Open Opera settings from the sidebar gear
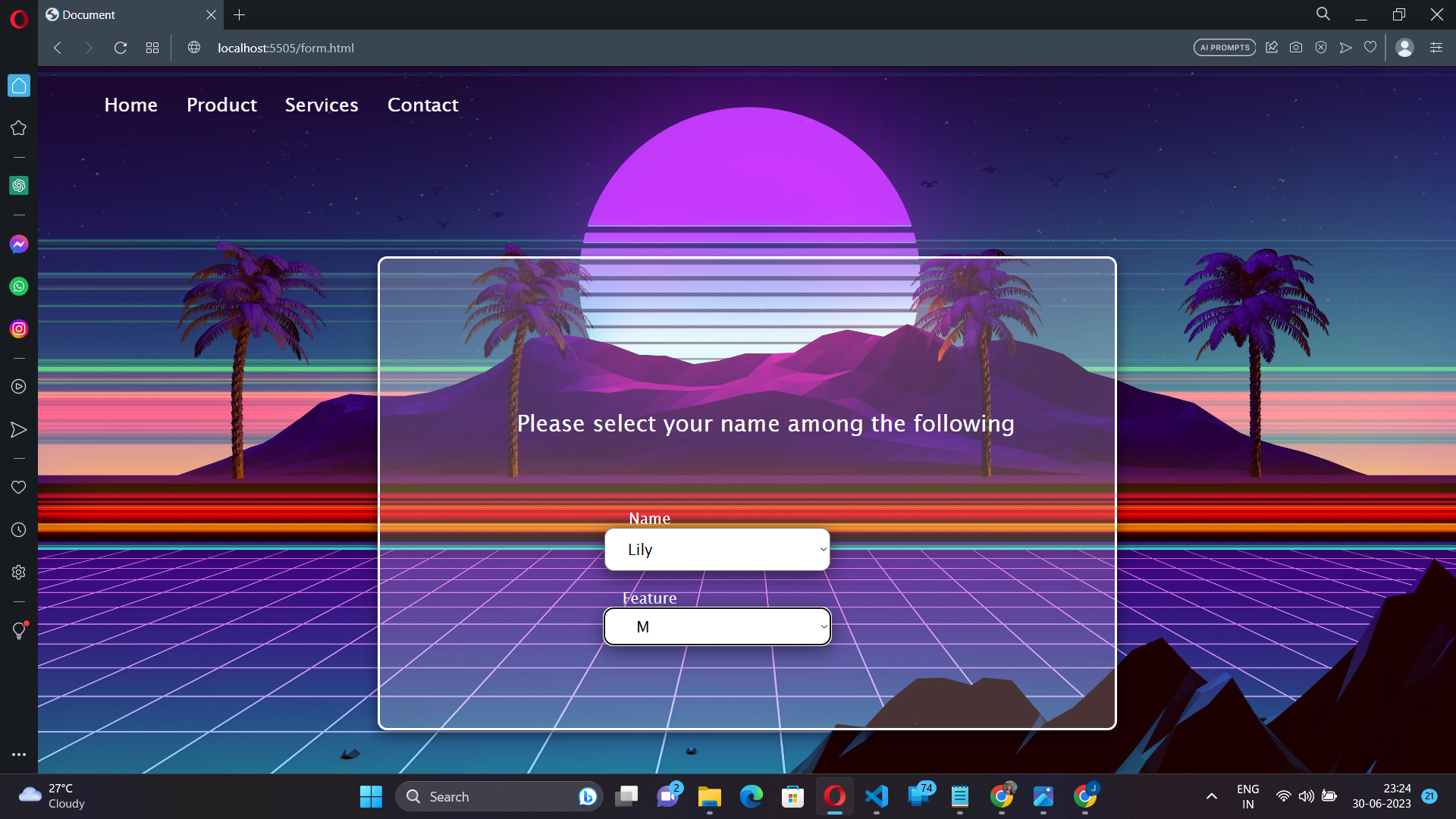The image size is (1456, 819). [x=18, y=572]
